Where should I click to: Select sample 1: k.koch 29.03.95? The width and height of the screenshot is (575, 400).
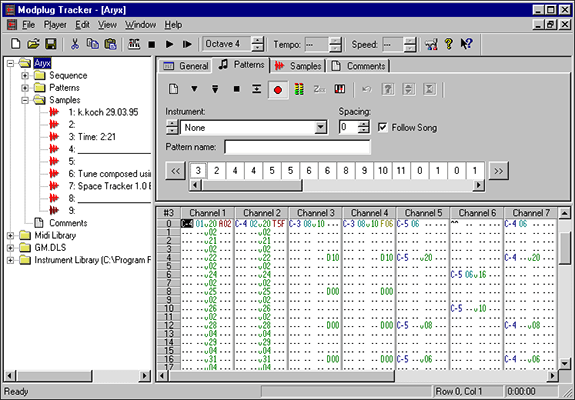tap(103, 112)
